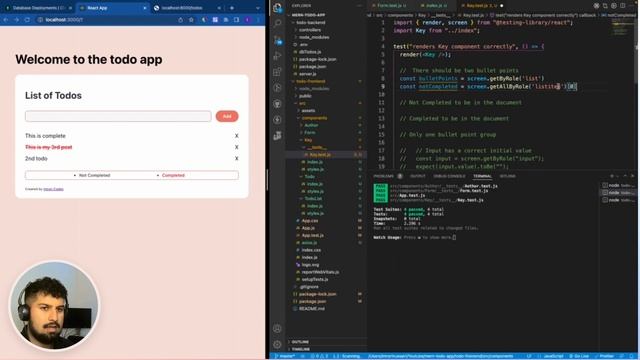Open Source Control view in activity bar
This screenshot has width=640, height=360.
278,40
